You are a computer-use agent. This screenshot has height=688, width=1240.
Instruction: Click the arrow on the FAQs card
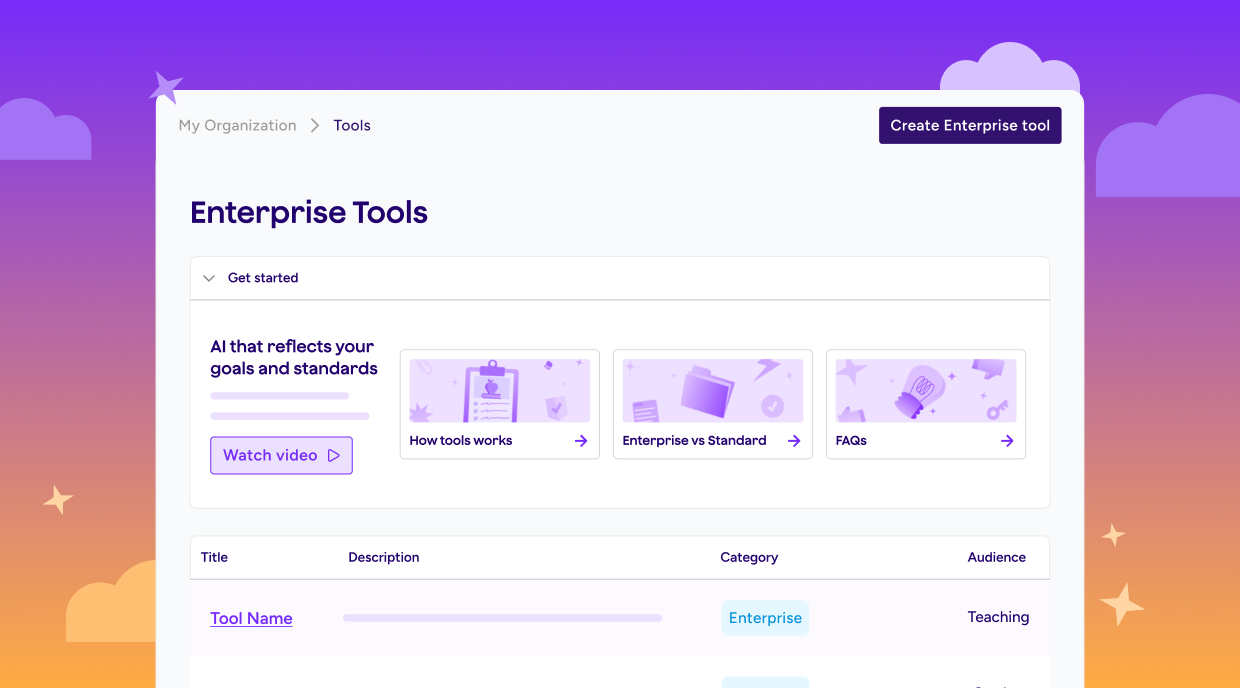(1007, 440)
